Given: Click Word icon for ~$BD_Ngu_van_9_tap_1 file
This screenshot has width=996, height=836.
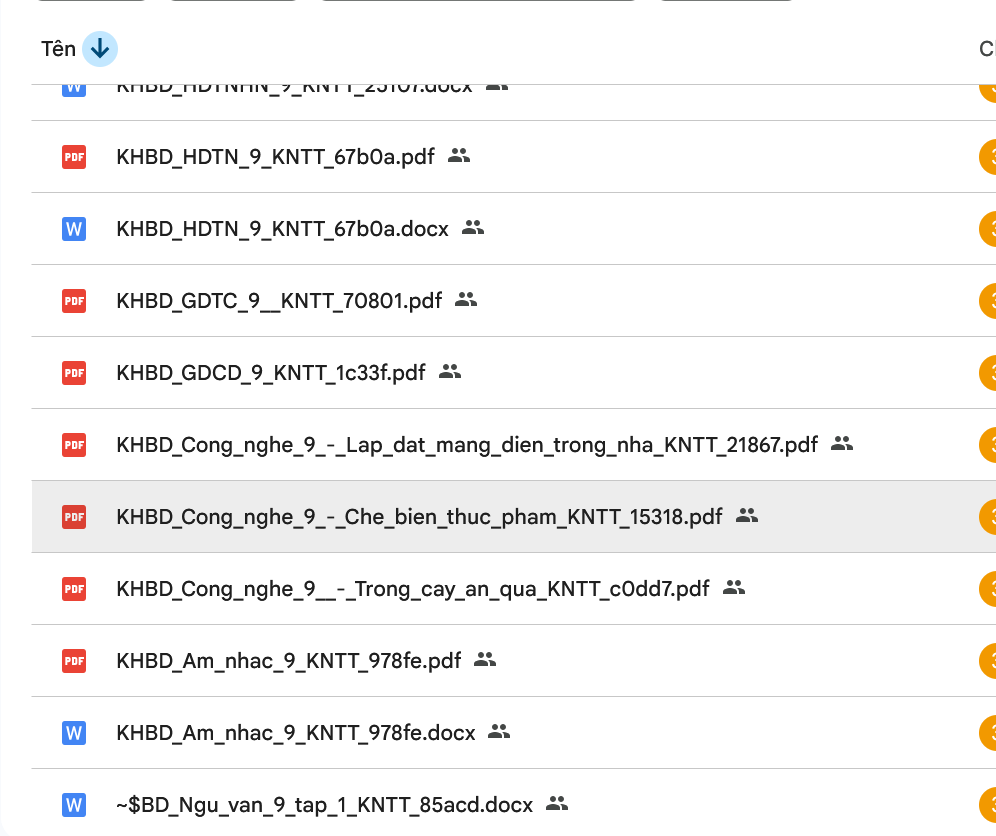Looking at the screenshot, I should coord(74,804).
